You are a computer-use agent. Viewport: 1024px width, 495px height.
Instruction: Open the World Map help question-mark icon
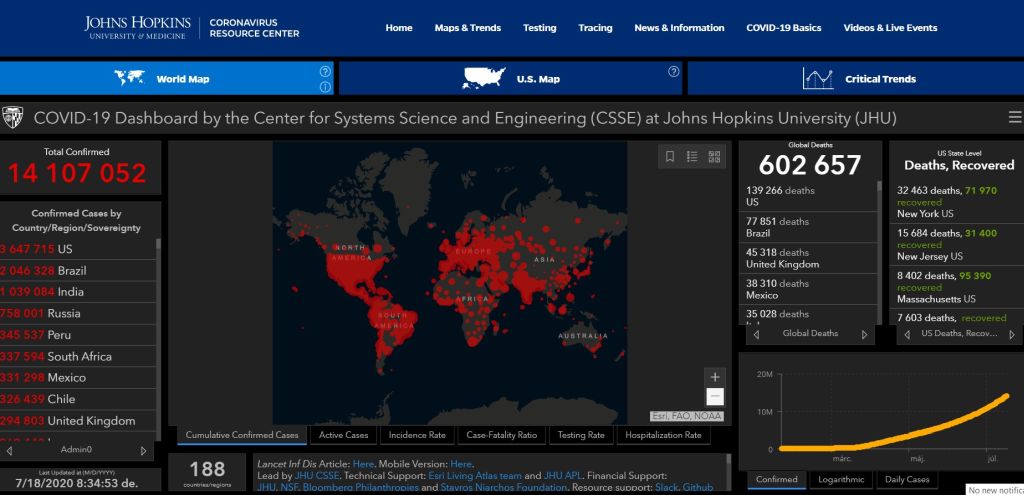click(x=325, y=71)
